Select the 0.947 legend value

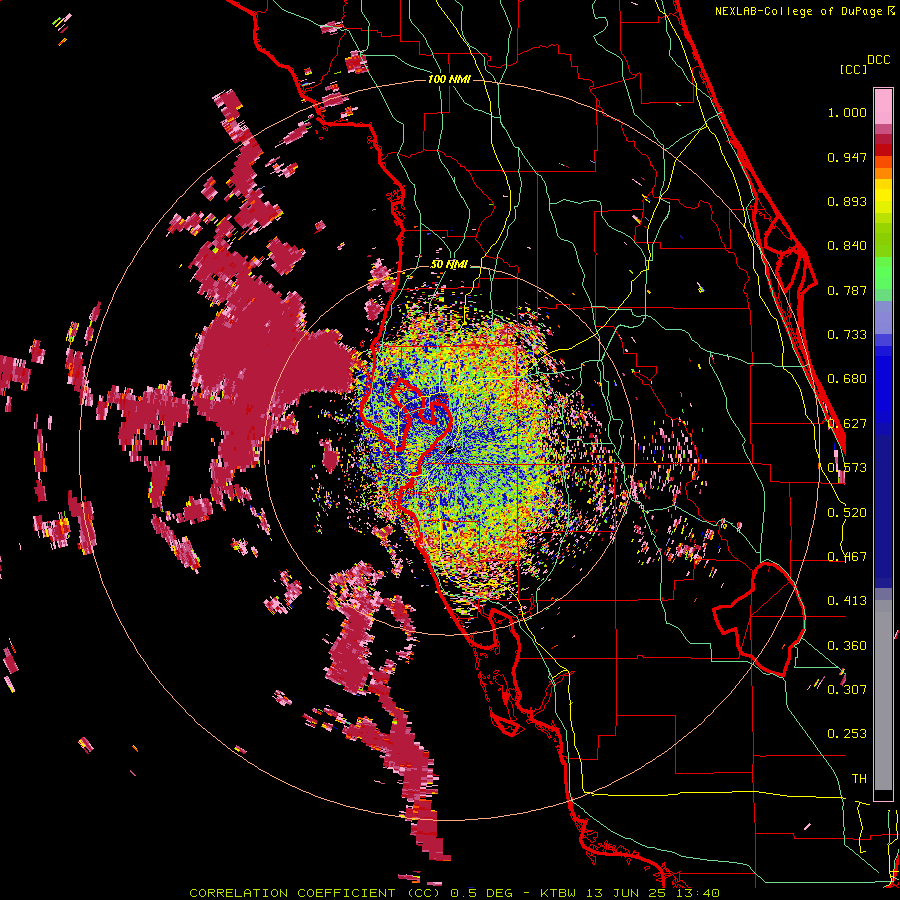coord(847,157)
